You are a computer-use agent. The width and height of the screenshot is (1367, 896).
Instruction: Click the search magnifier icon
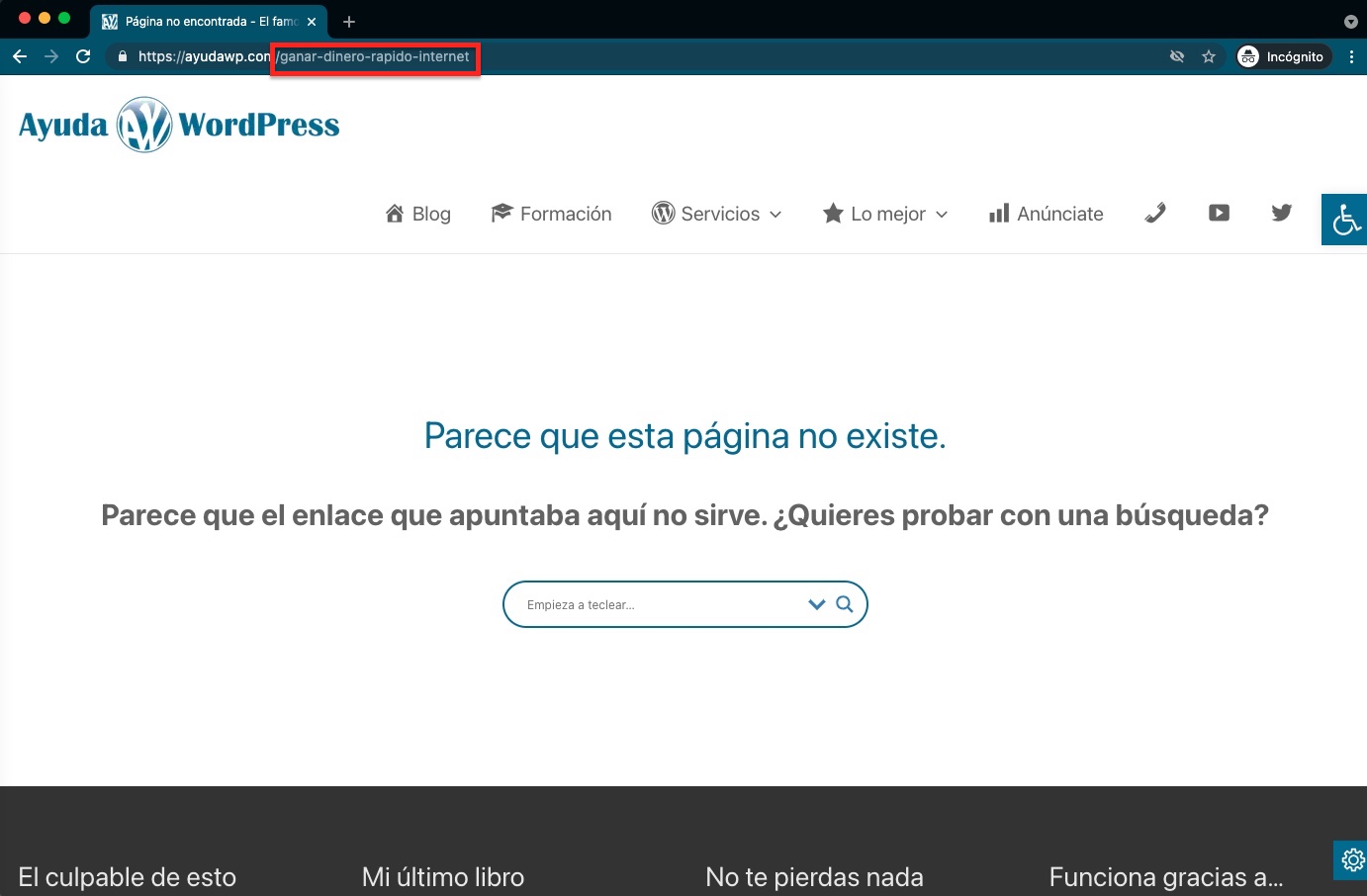845,604
